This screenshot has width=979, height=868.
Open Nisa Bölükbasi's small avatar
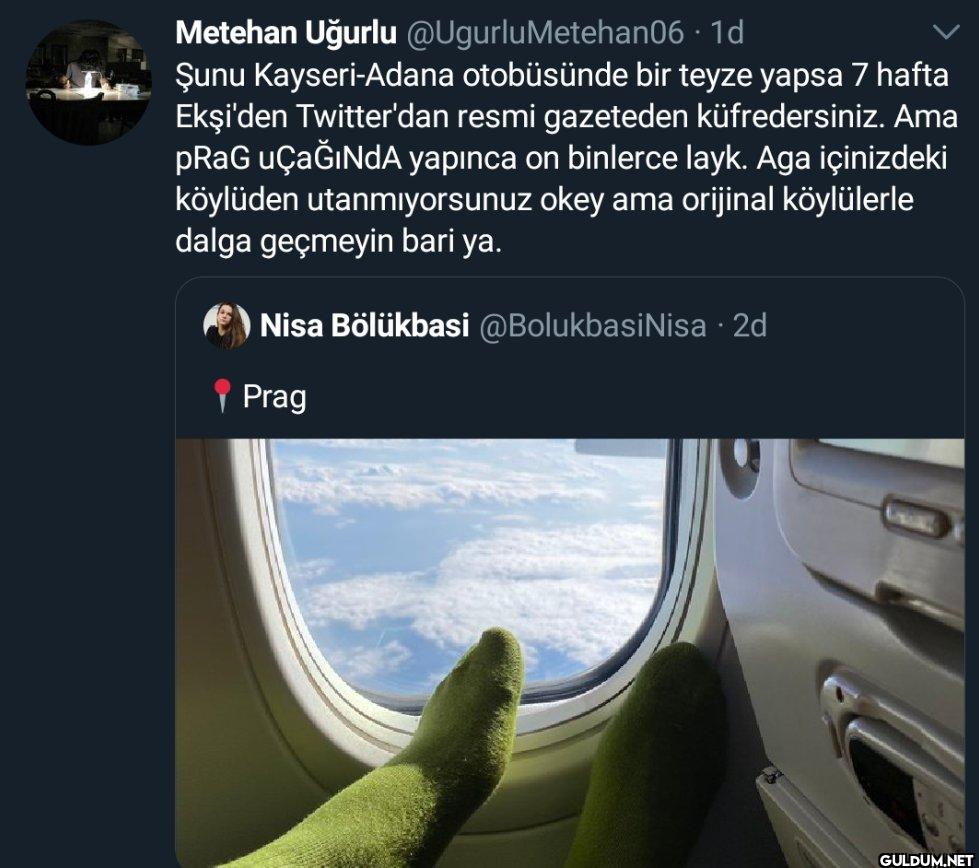point(227,325)
